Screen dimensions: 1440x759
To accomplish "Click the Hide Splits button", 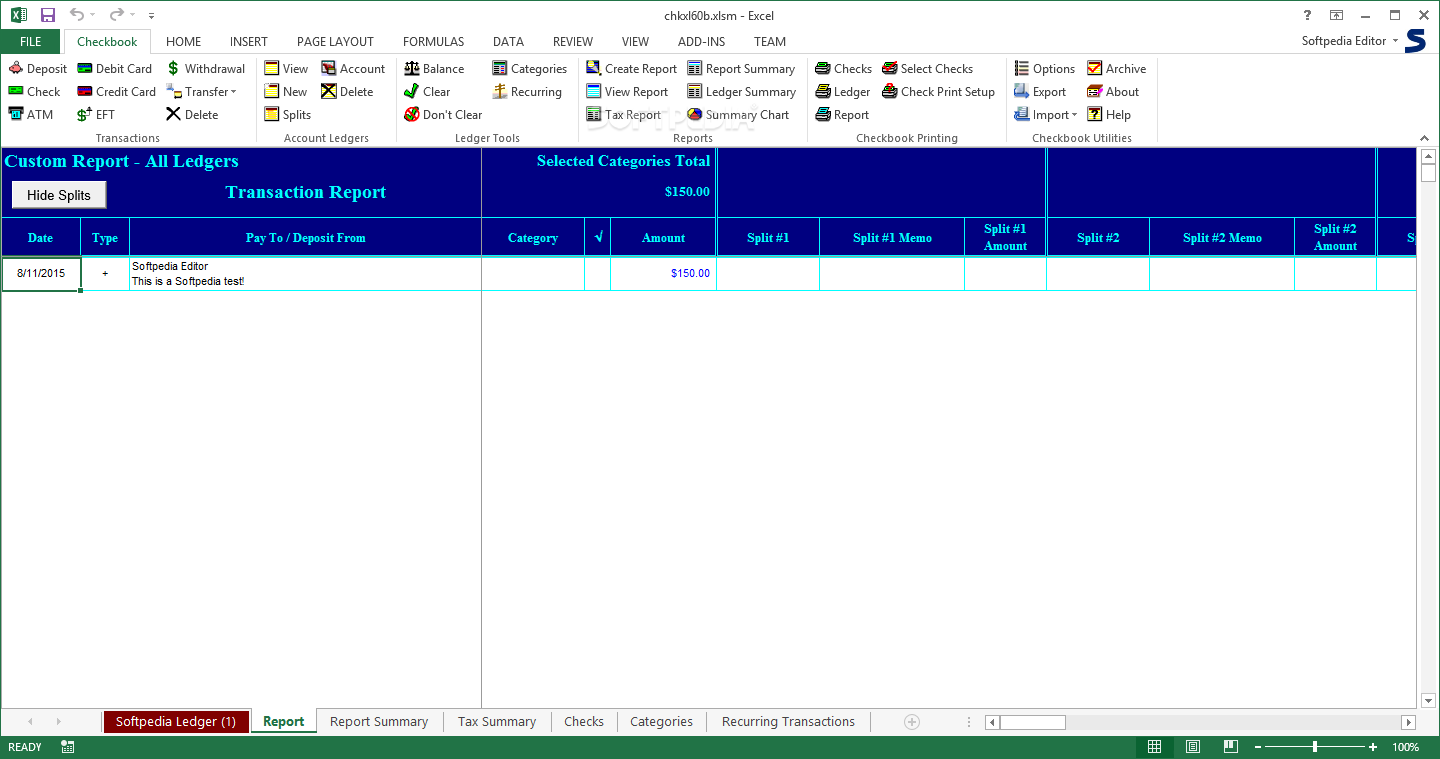I will pyautogui.click(x=59, y=195).
